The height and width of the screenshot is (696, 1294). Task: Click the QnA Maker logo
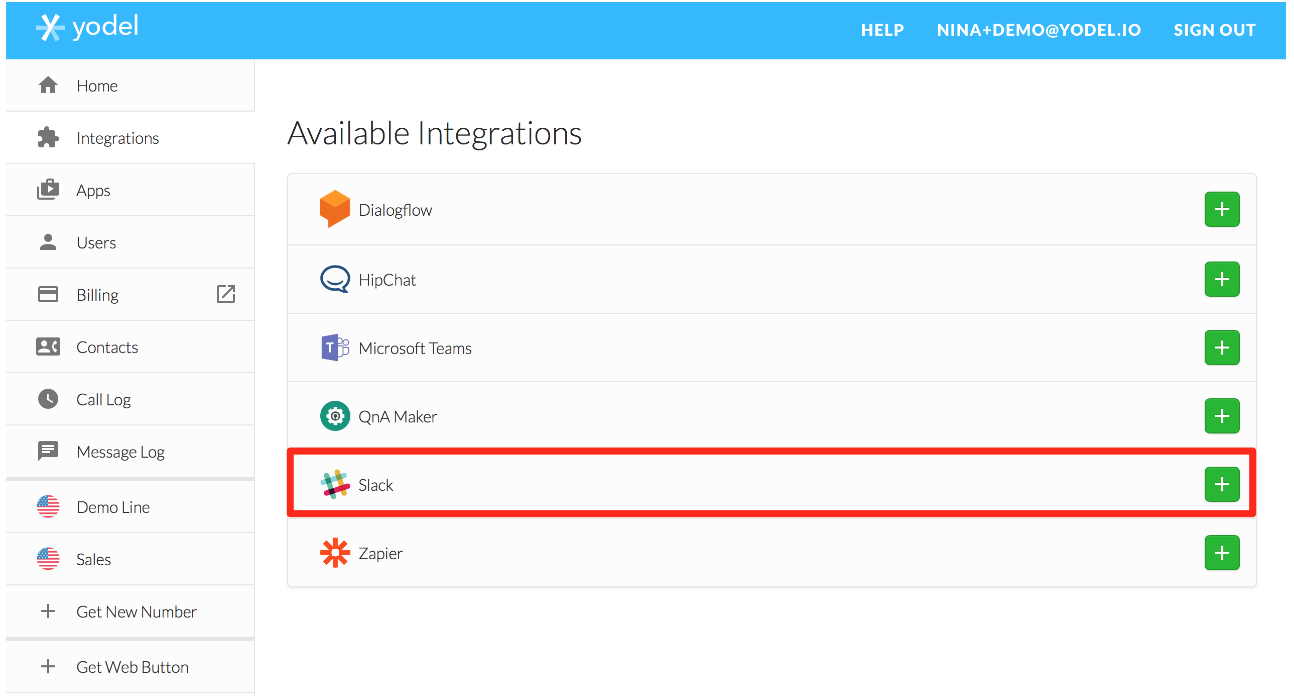[335, 416]
